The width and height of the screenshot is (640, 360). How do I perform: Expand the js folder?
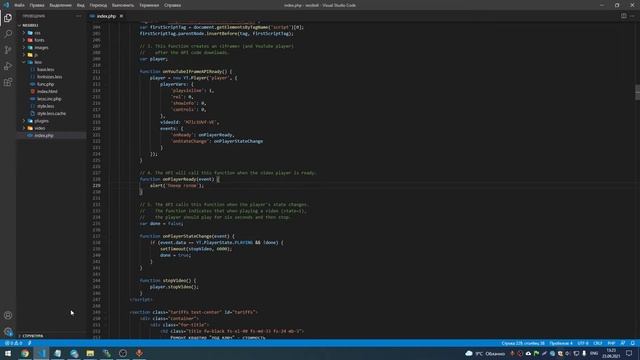24,55
